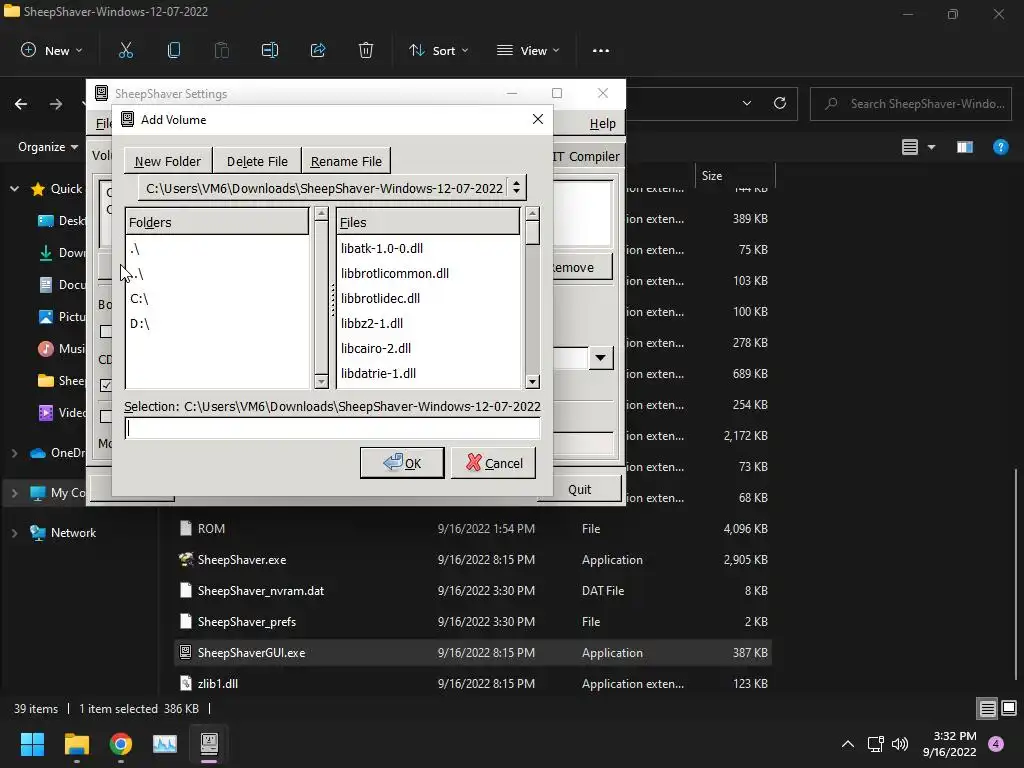Click Delete File in Add Volume dialog

[x=257, y=161]
